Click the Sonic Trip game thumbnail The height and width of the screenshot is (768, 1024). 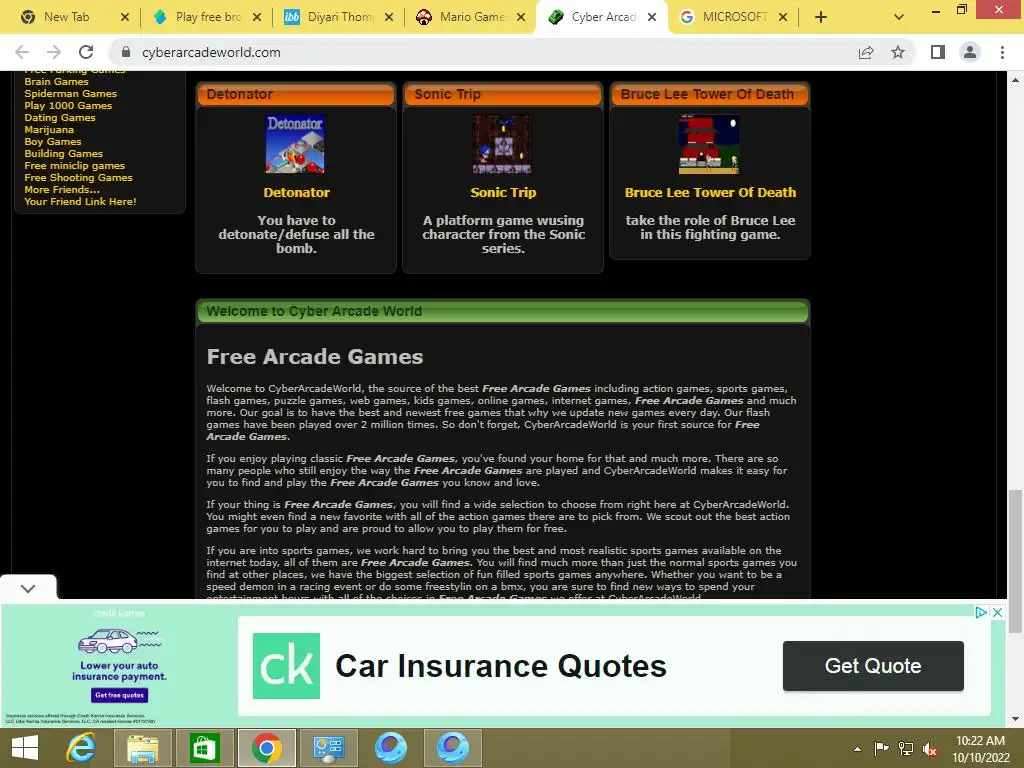click(502, 144)
